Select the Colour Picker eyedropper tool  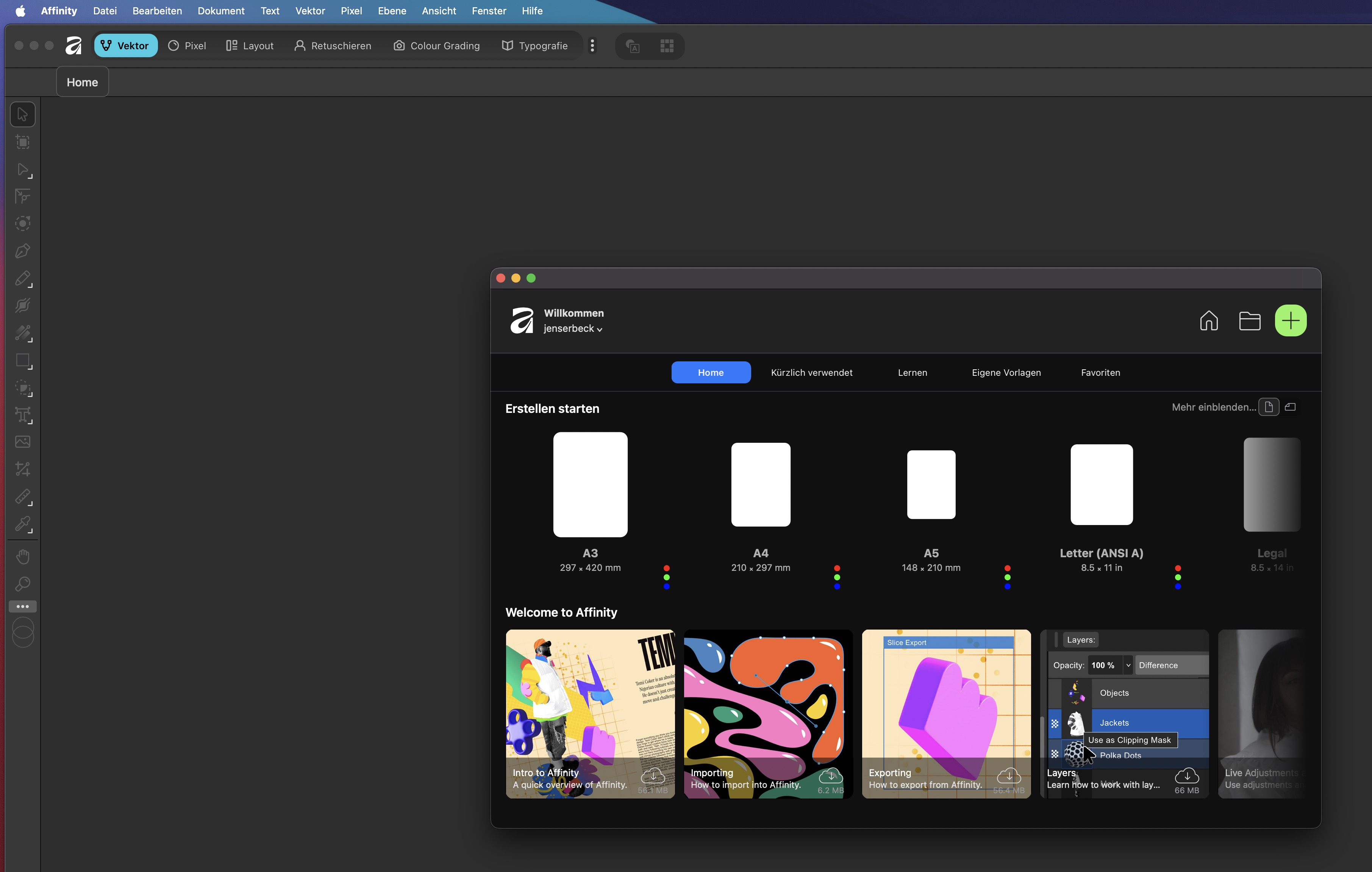23,524
